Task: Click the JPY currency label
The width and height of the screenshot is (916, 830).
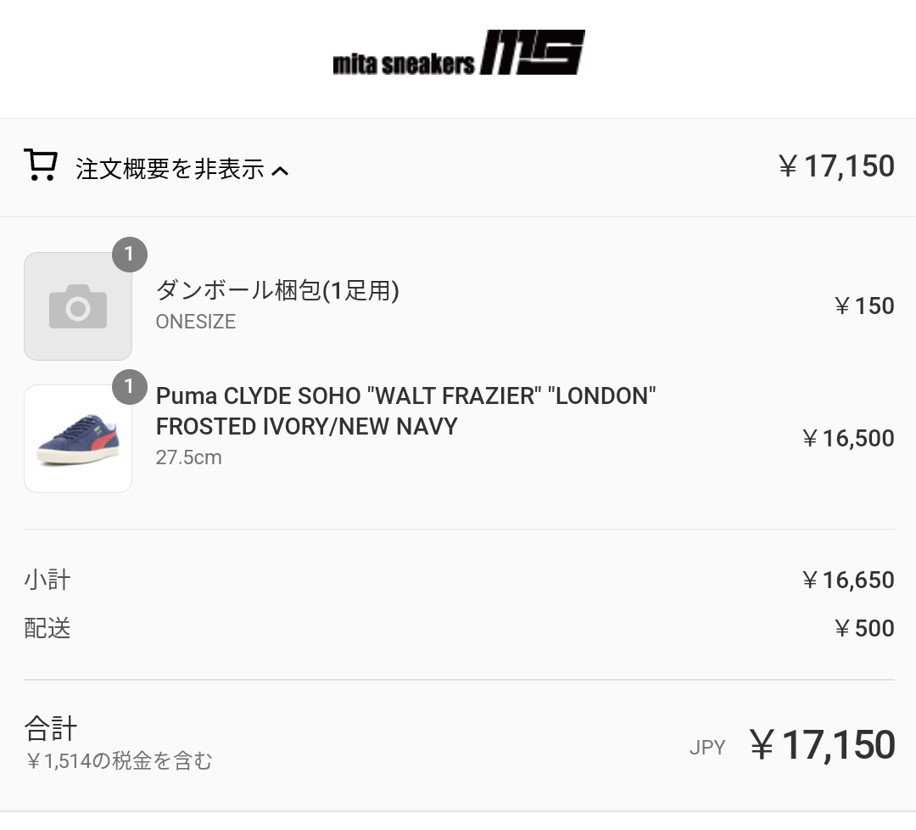Action: pos(707,747)
